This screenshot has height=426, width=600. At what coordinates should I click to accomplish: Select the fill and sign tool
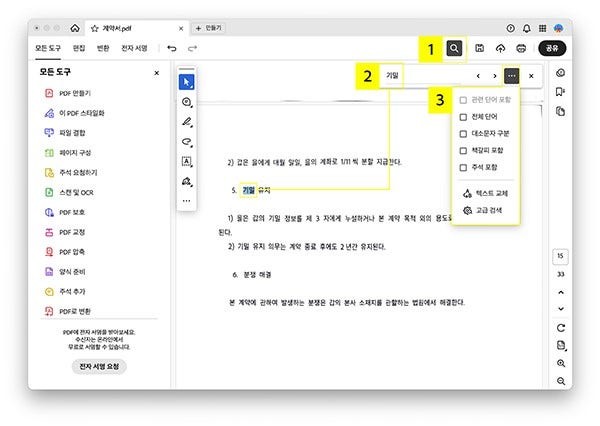click(187, 181)
